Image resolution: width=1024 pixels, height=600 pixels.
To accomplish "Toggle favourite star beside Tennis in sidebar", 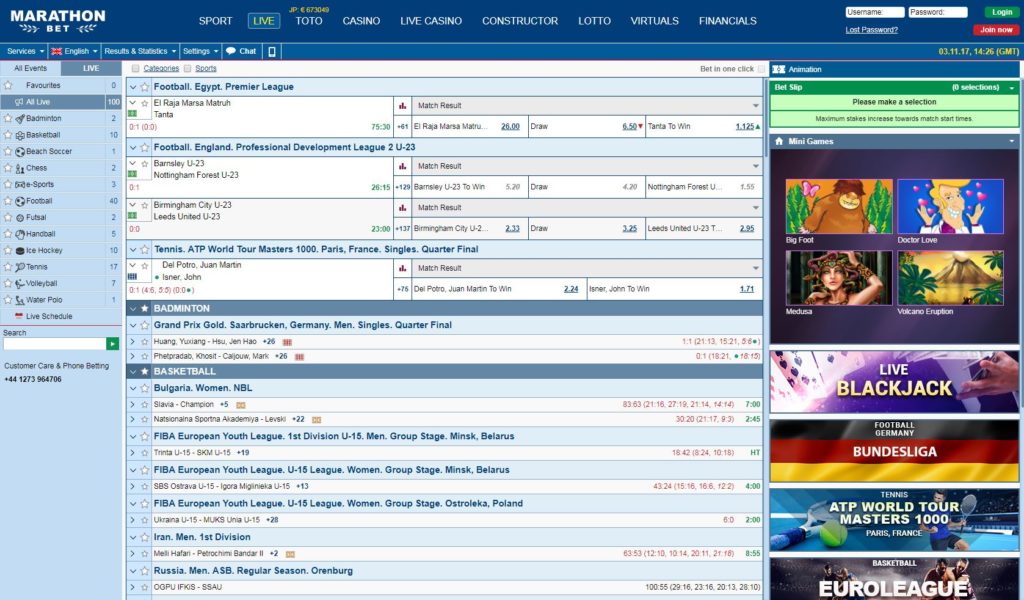I will pos(8,267).
